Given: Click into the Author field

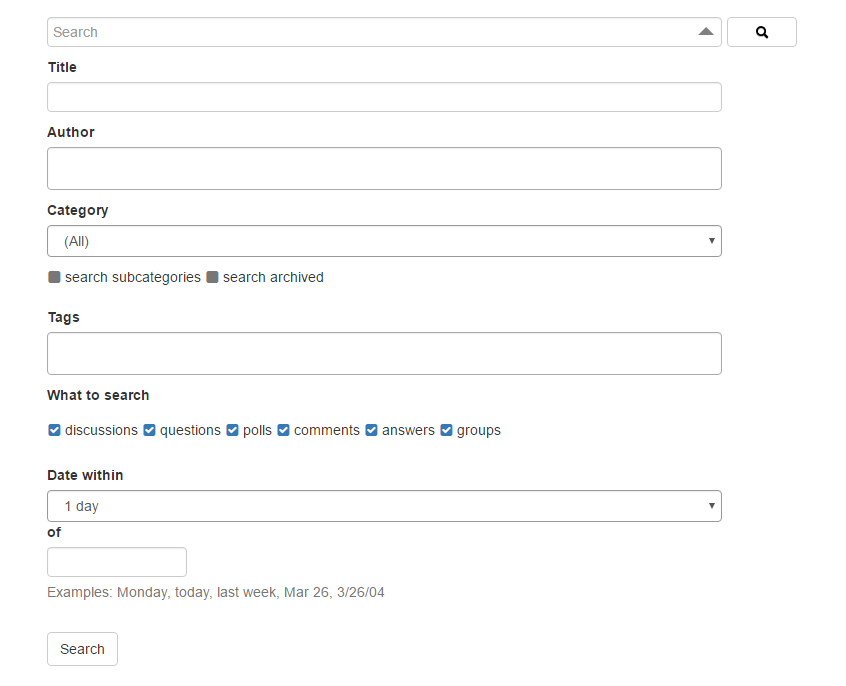Looking at the screenshot, I should pos(384,168).
